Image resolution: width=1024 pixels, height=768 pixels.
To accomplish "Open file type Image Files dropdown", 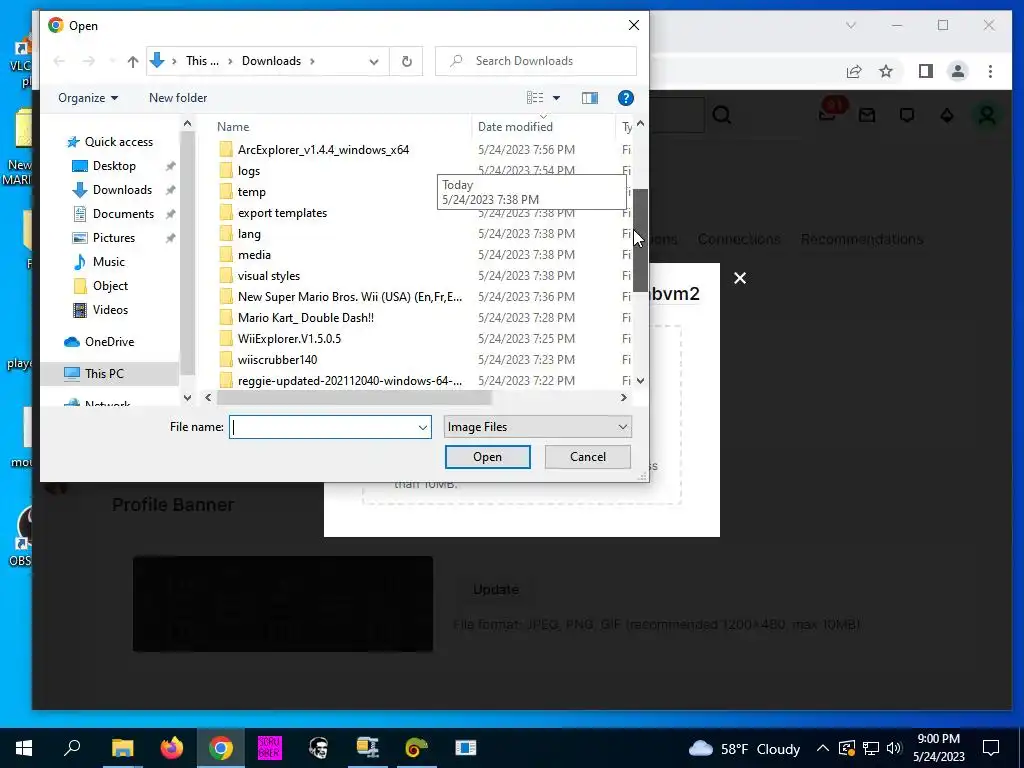I will (537, 427).
